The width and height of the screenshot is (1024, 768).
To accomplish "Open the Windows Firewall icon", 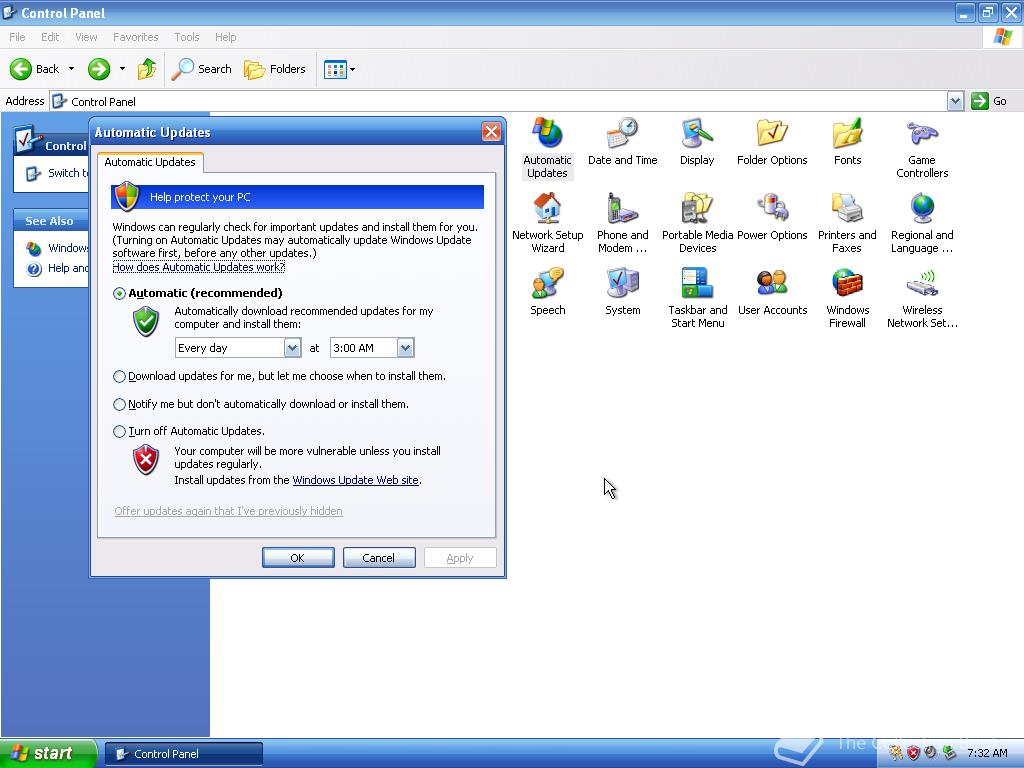I will tap(847, 298).
